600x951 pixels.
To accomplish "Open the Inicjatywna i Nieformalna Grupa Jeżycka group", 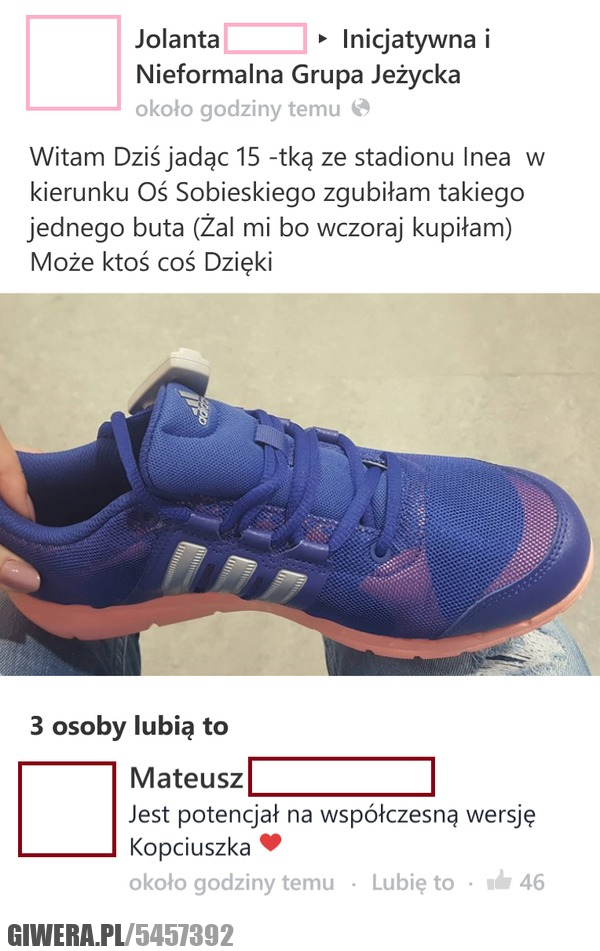I will (313, 57).
